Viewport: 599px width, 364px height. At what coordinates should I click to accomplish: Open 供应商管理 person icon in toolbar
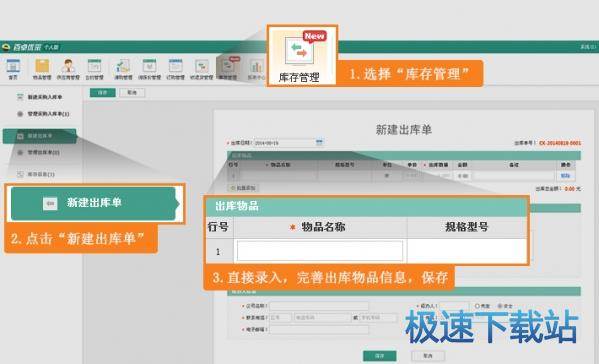click(68, 69)
